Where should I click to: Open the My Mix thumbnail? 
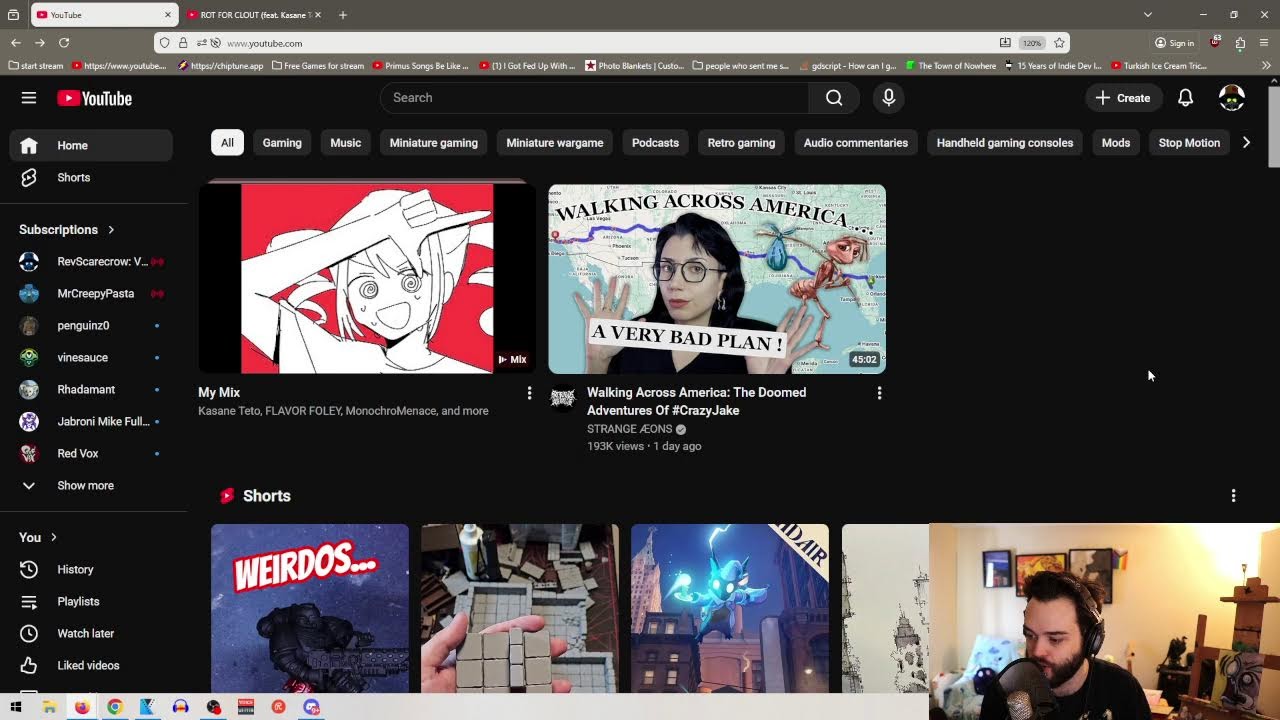(x=367, y=278)
